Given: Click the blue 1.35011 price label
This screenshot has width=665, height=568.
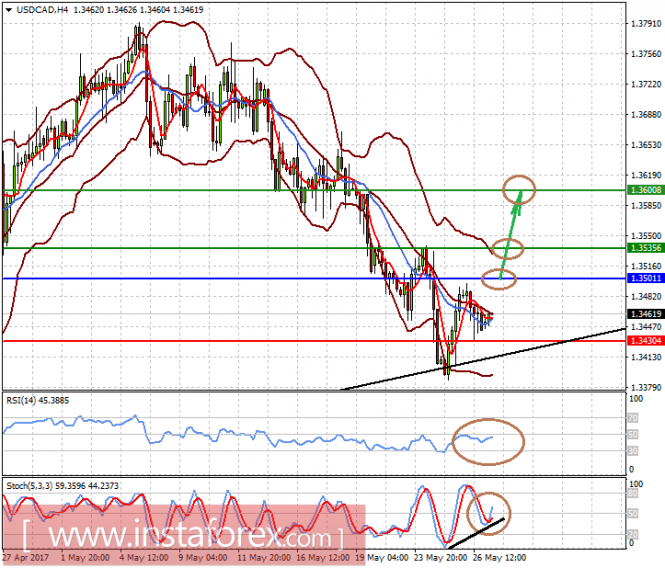Looking at the screenshot, I should coord(645,278).
